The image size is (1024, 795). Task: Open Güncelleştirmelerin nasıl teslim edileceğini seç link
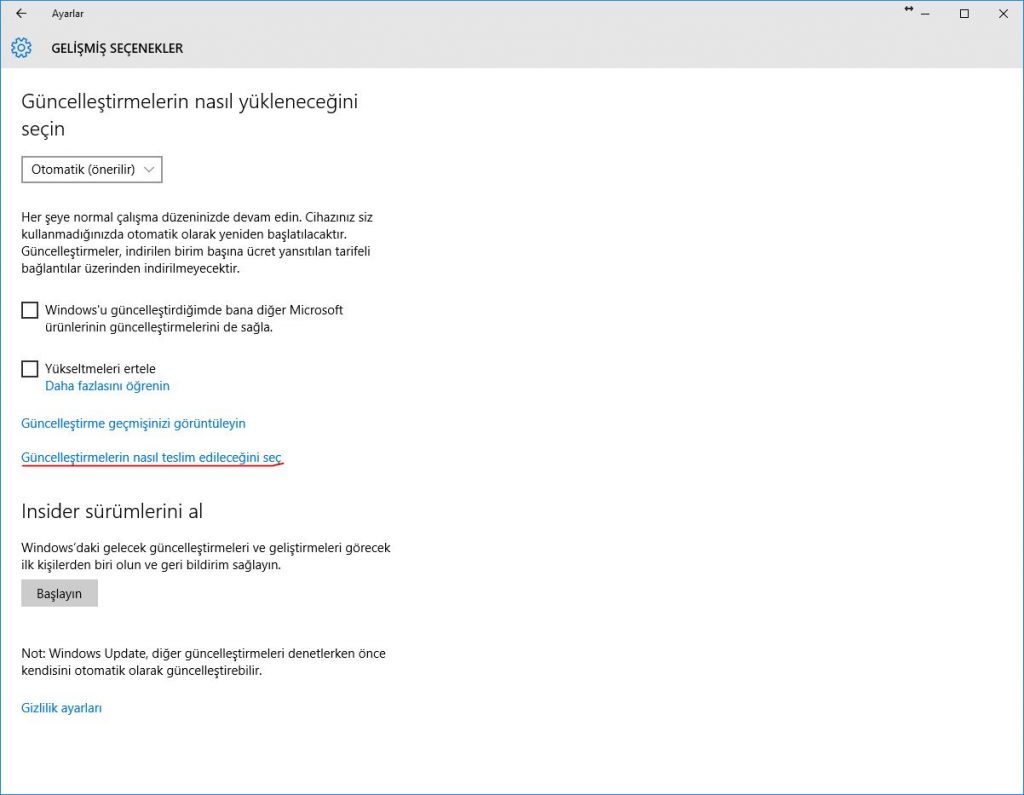coord(152,457)
